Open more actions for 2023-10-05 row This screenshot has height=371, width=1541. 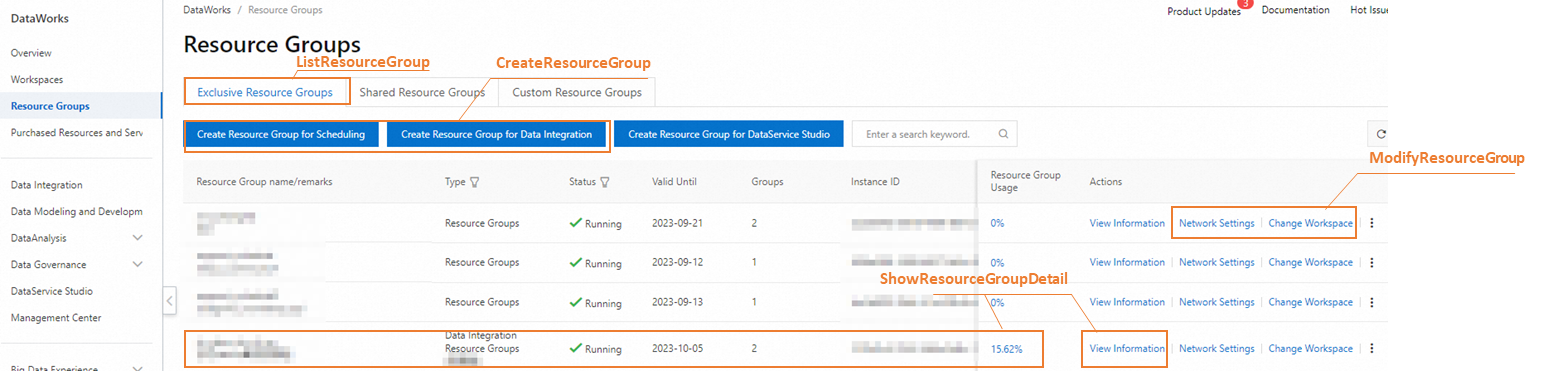[1372, 348]
